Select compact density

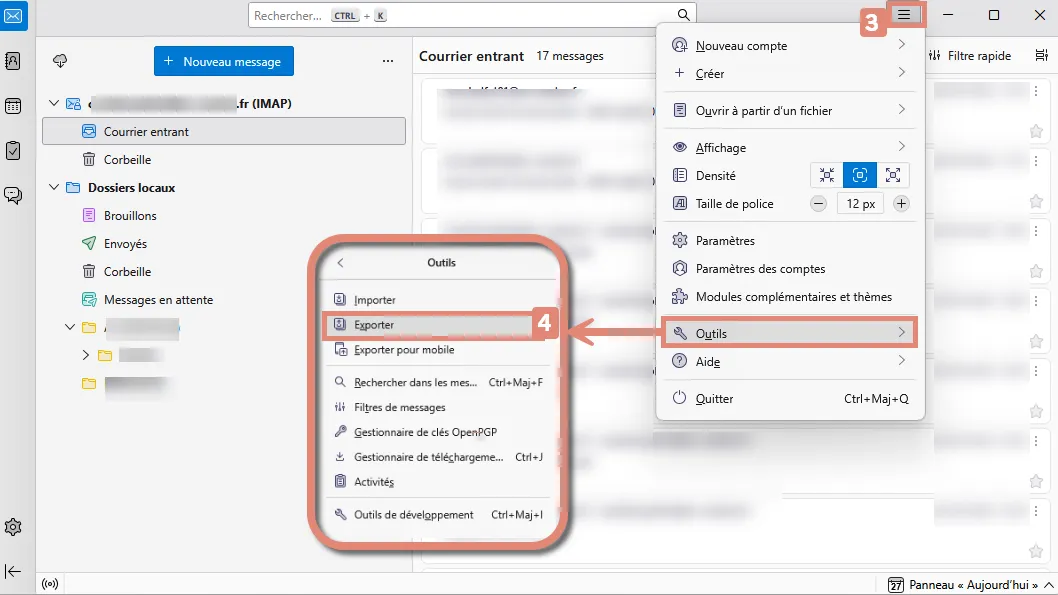tap(827, 175)
